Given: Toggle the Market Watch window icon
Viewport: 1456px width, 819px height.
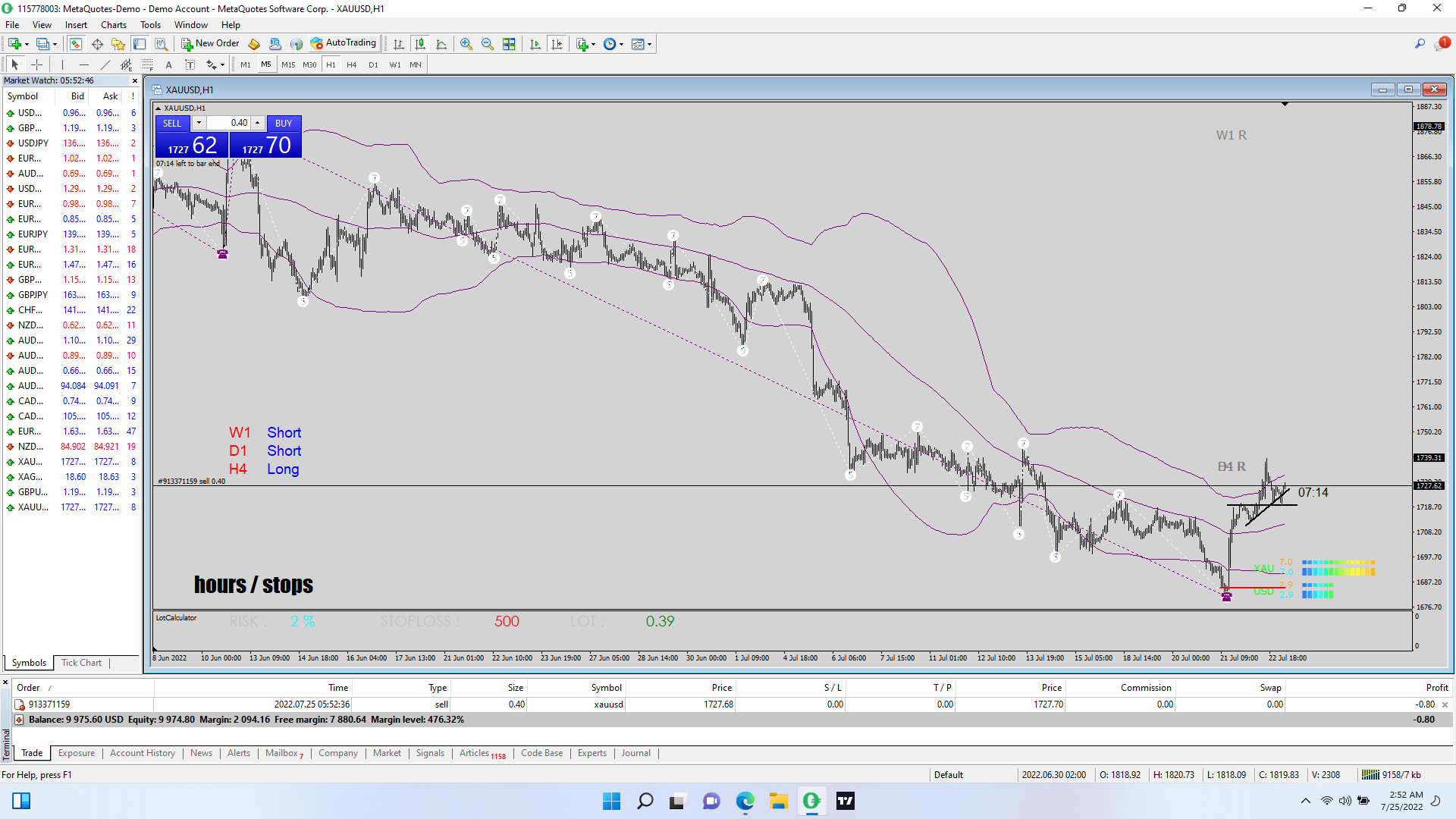Looking at the screenshot, I should pyautogui.click(x=76, y=44).
